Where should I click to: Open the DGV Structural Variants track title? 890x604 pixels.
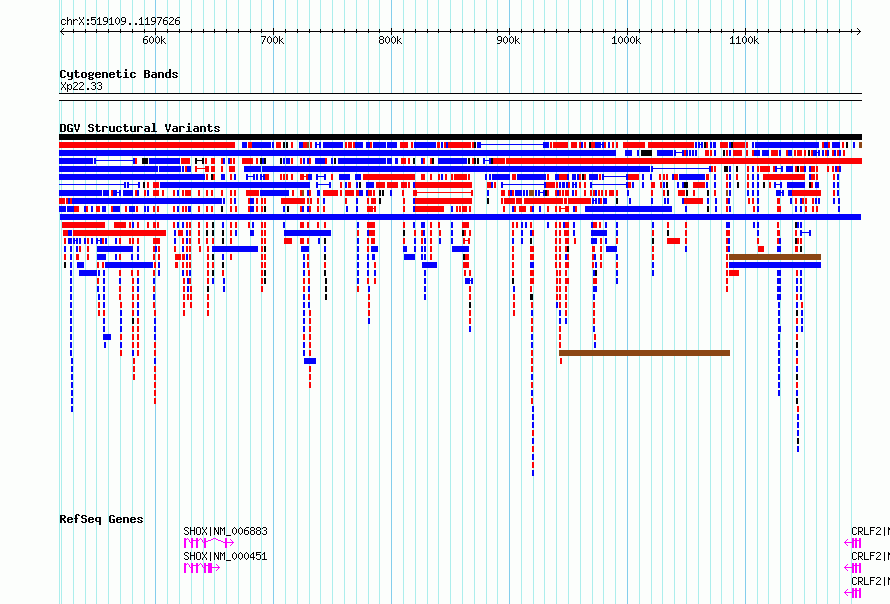[140, 128]
